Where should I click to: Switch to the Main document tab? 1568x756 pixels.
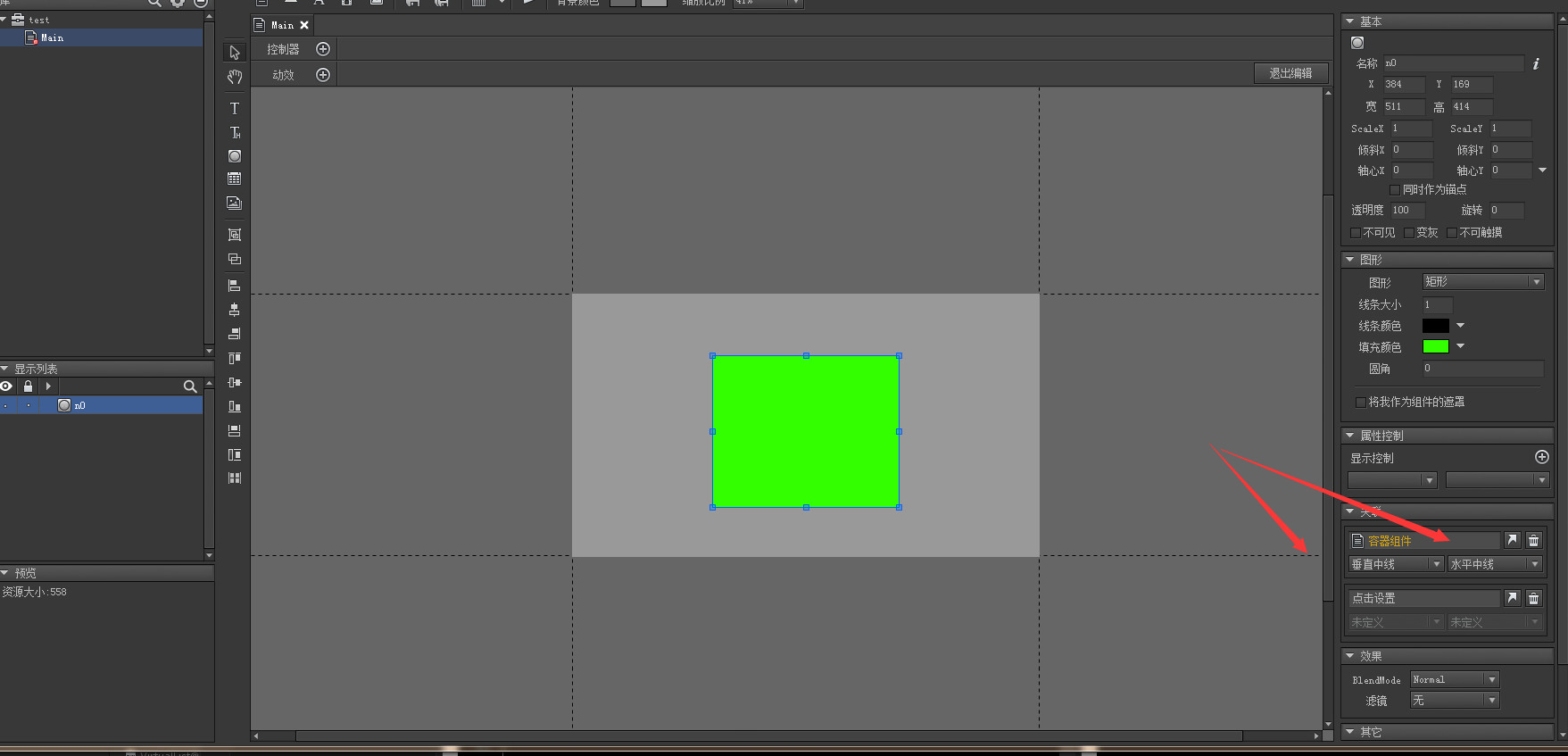point(282,25)
